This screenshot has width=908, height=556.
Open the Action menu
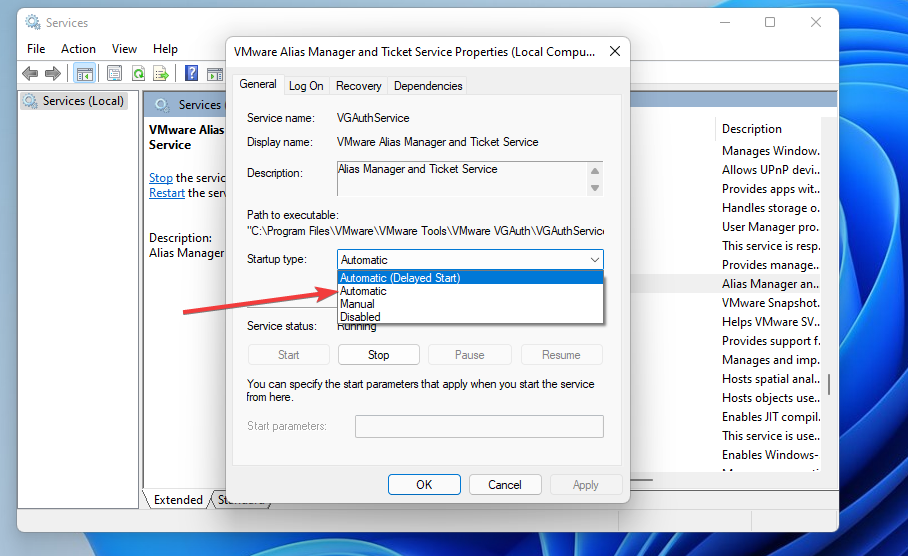(78, 49)
